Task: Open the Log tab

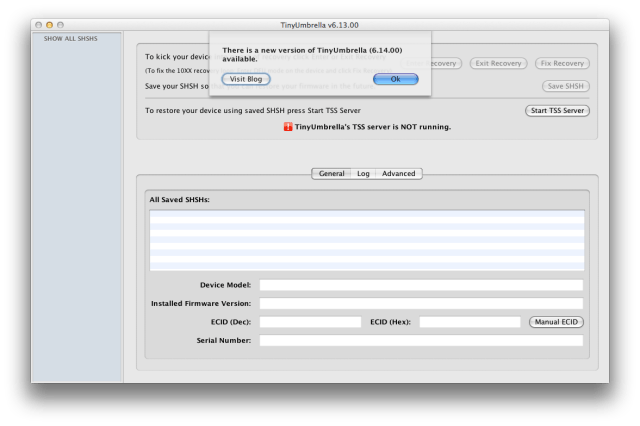Action: 363,173
